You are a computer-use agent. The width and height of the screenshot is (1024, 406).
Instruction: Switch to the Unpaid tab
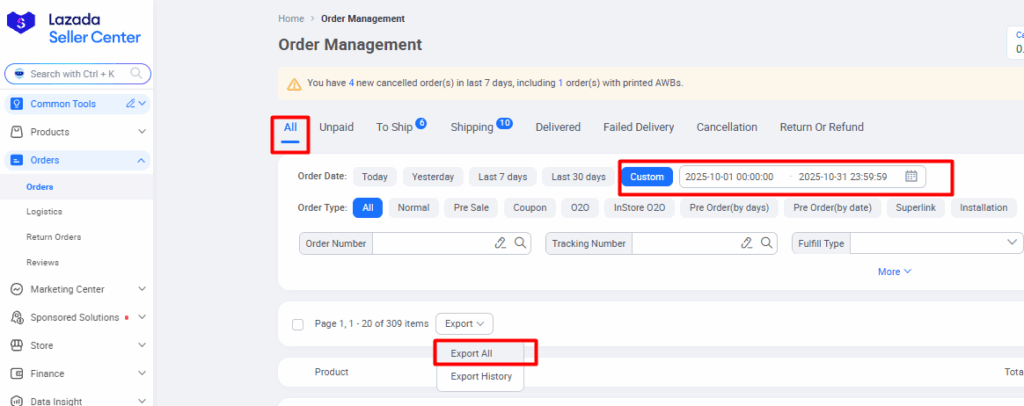pos(336,127)
